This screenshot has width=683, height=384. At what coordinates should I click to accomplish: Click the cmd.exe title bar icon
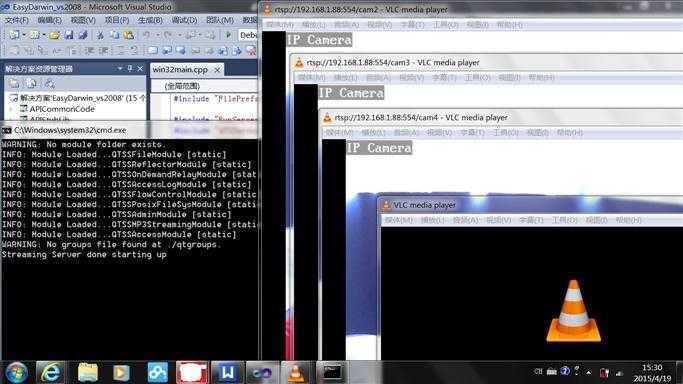7,130
